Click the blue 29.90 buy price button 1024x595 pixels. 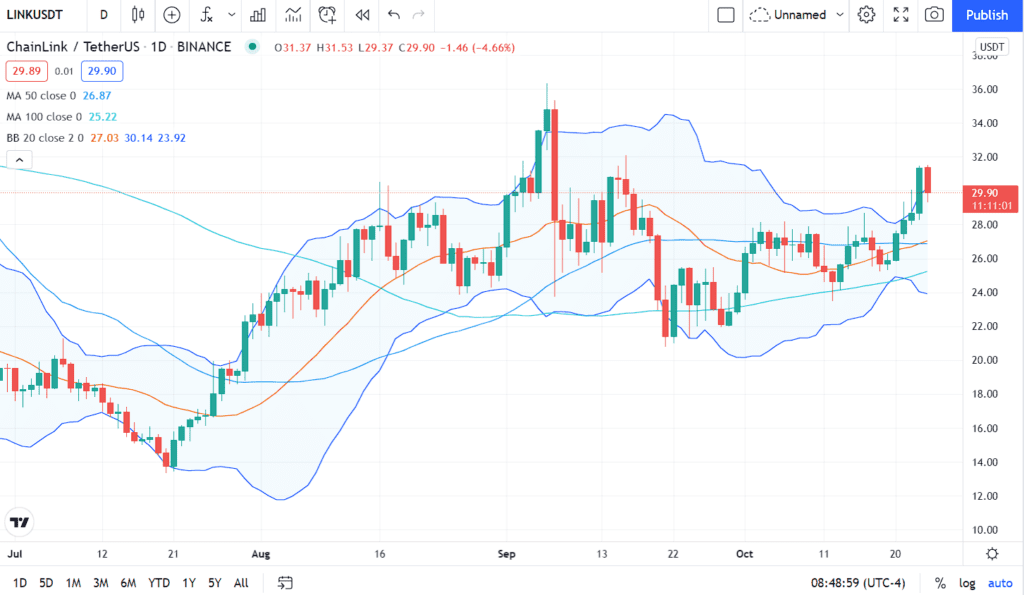[x=102, y=71]
